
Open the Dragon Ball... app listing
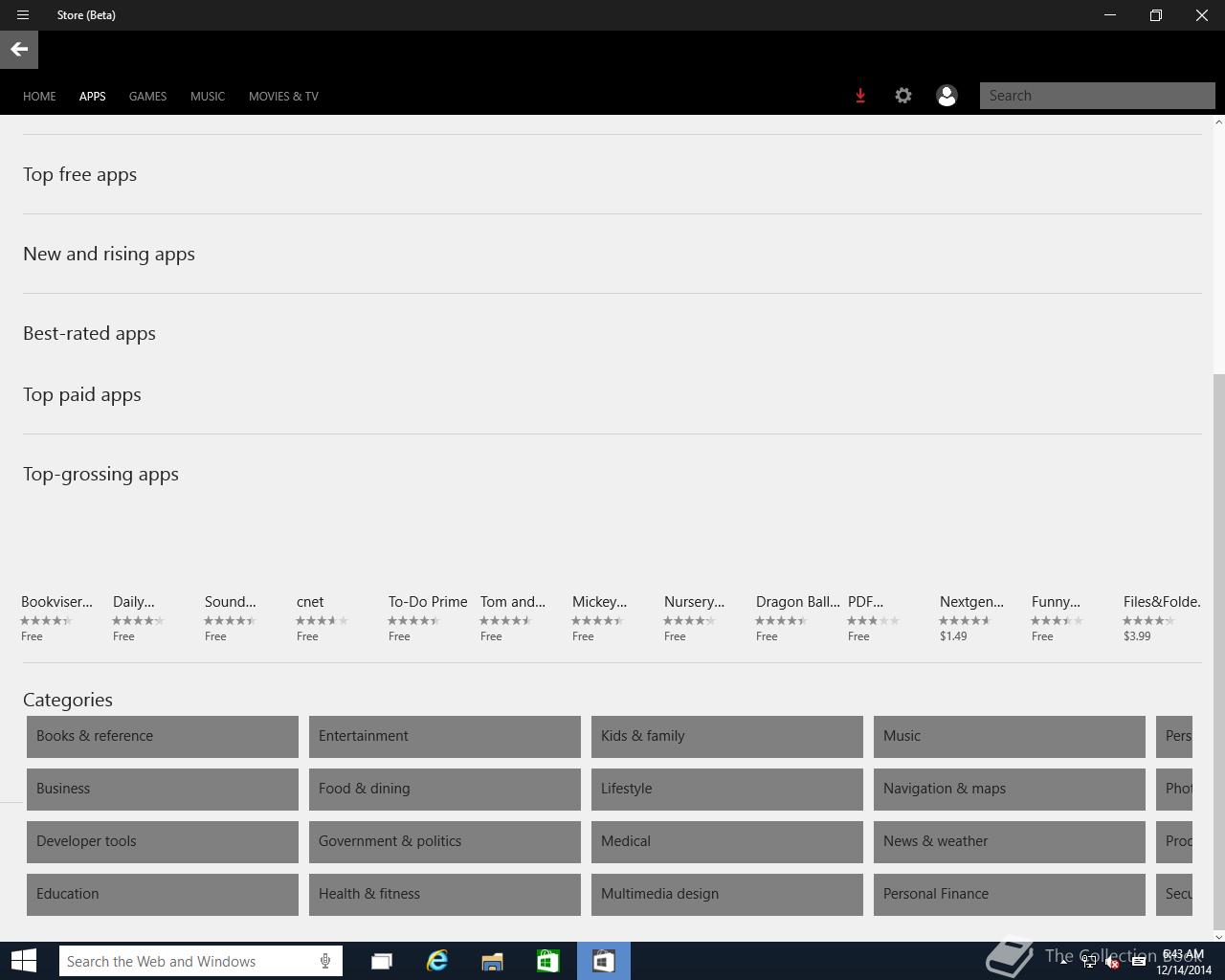[798, 617]
